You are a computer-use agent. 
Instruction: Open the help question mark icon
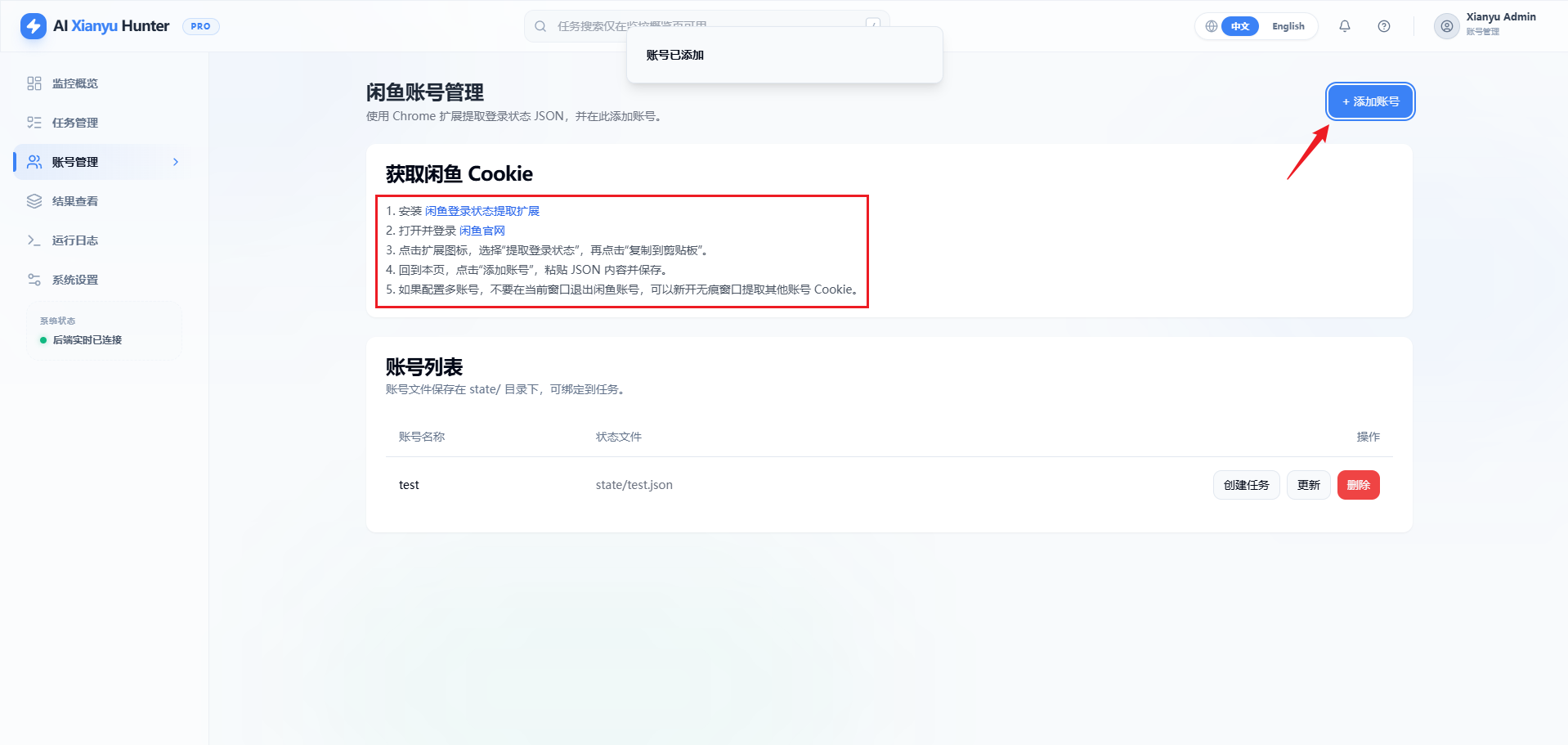click(x=1384, y=26)
